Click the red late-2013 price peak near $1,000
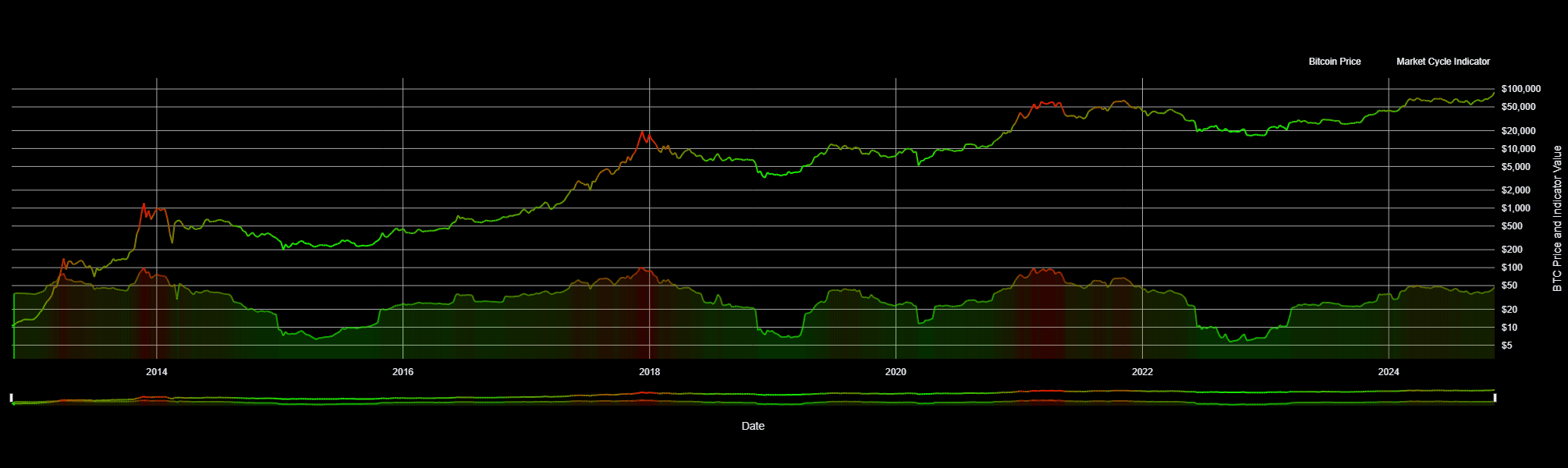 pyautogui.click(x=144, y=205)
